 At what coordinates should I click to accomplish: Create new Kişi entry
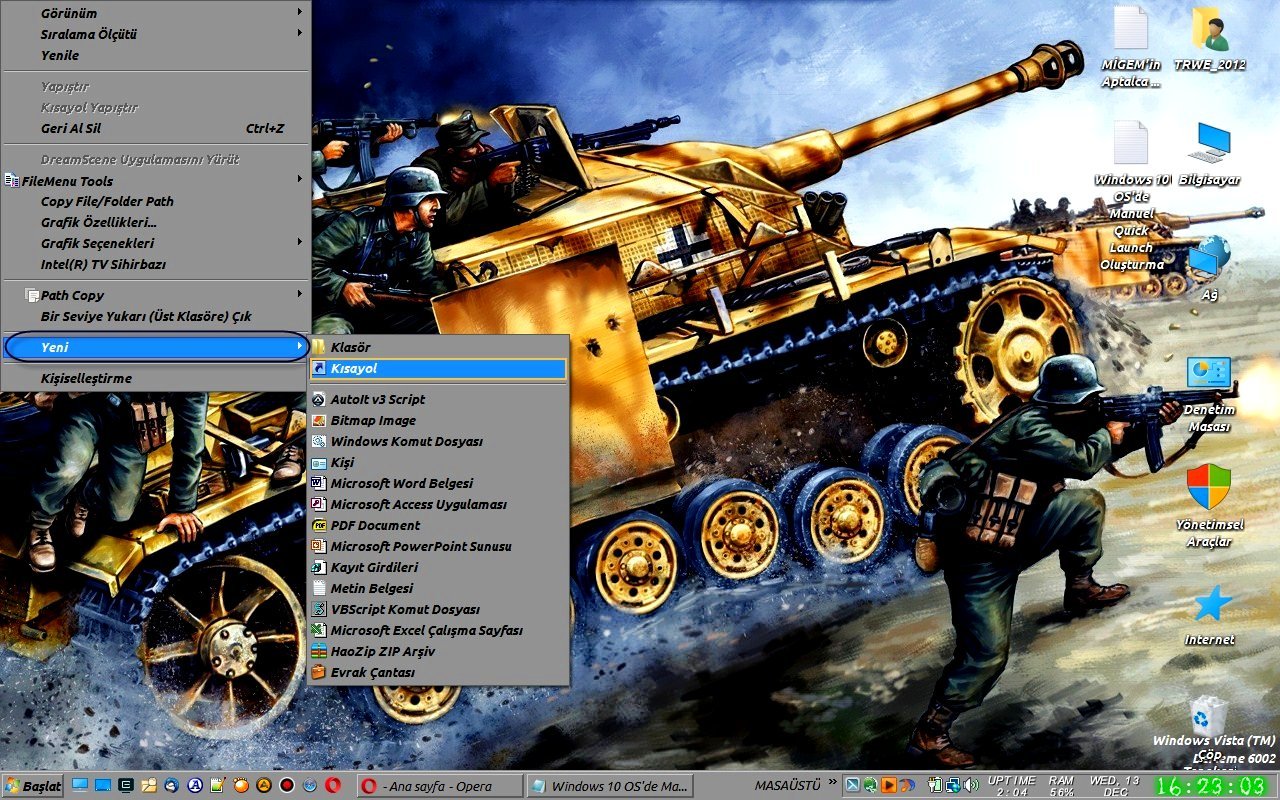coord(439,462)
